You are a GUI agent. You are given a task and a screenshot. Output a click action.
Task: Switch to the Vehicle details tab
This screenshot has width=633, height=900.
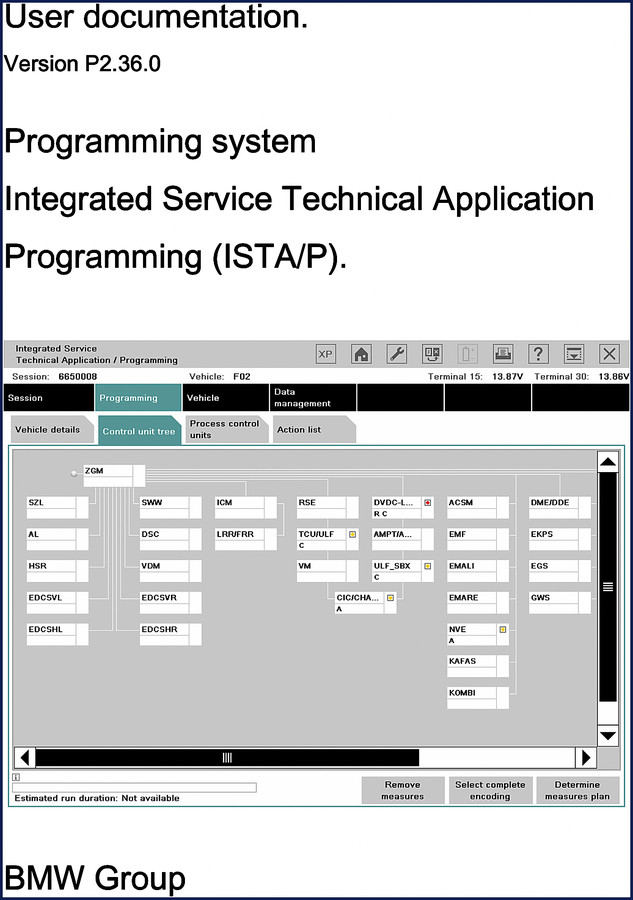(52, 429)
